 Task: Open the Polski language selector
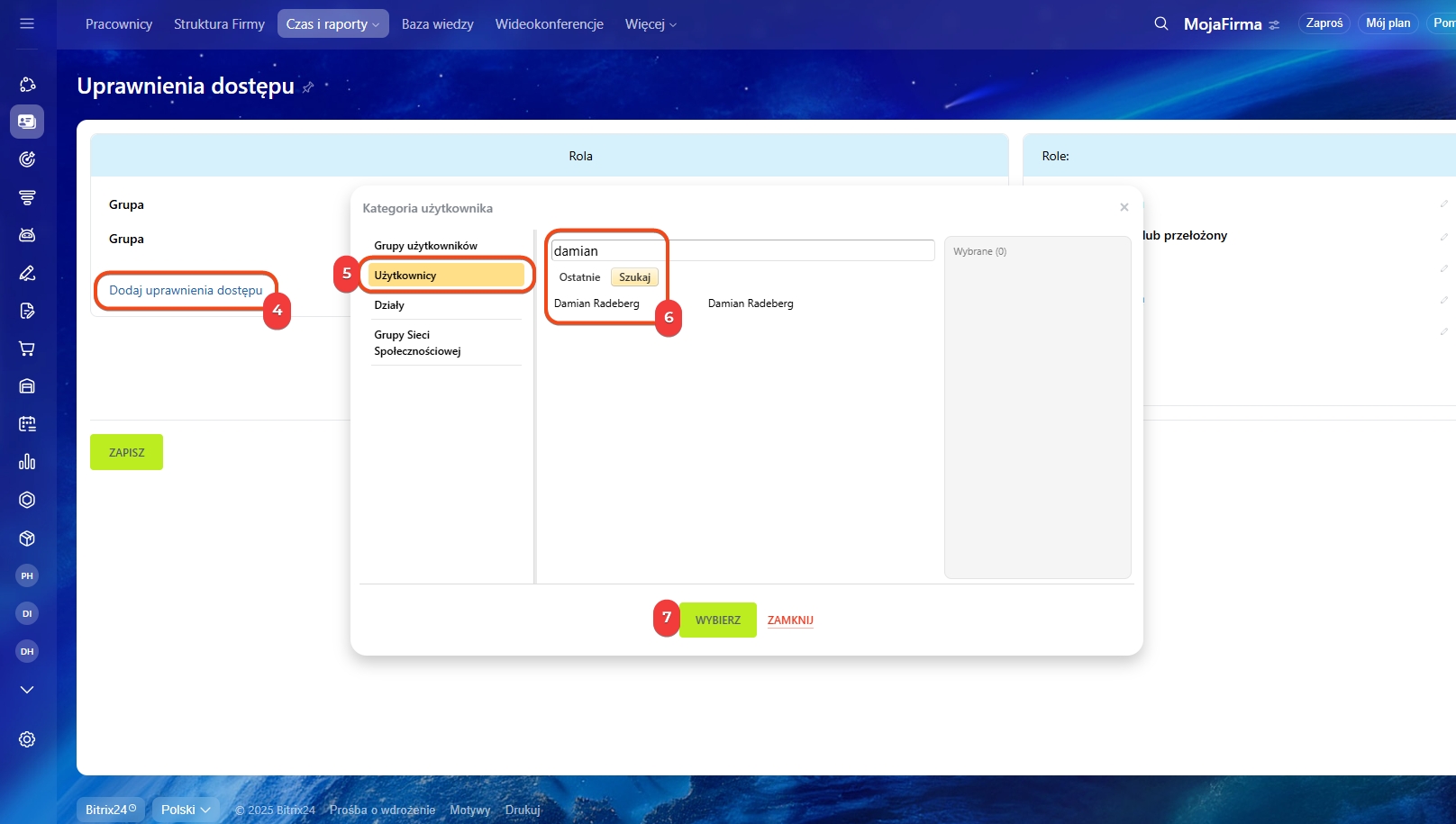pos(185,810)
